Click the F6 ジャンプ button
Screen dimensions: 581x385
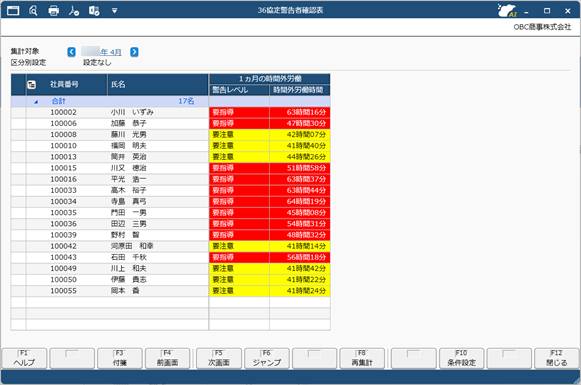[267, 358]
